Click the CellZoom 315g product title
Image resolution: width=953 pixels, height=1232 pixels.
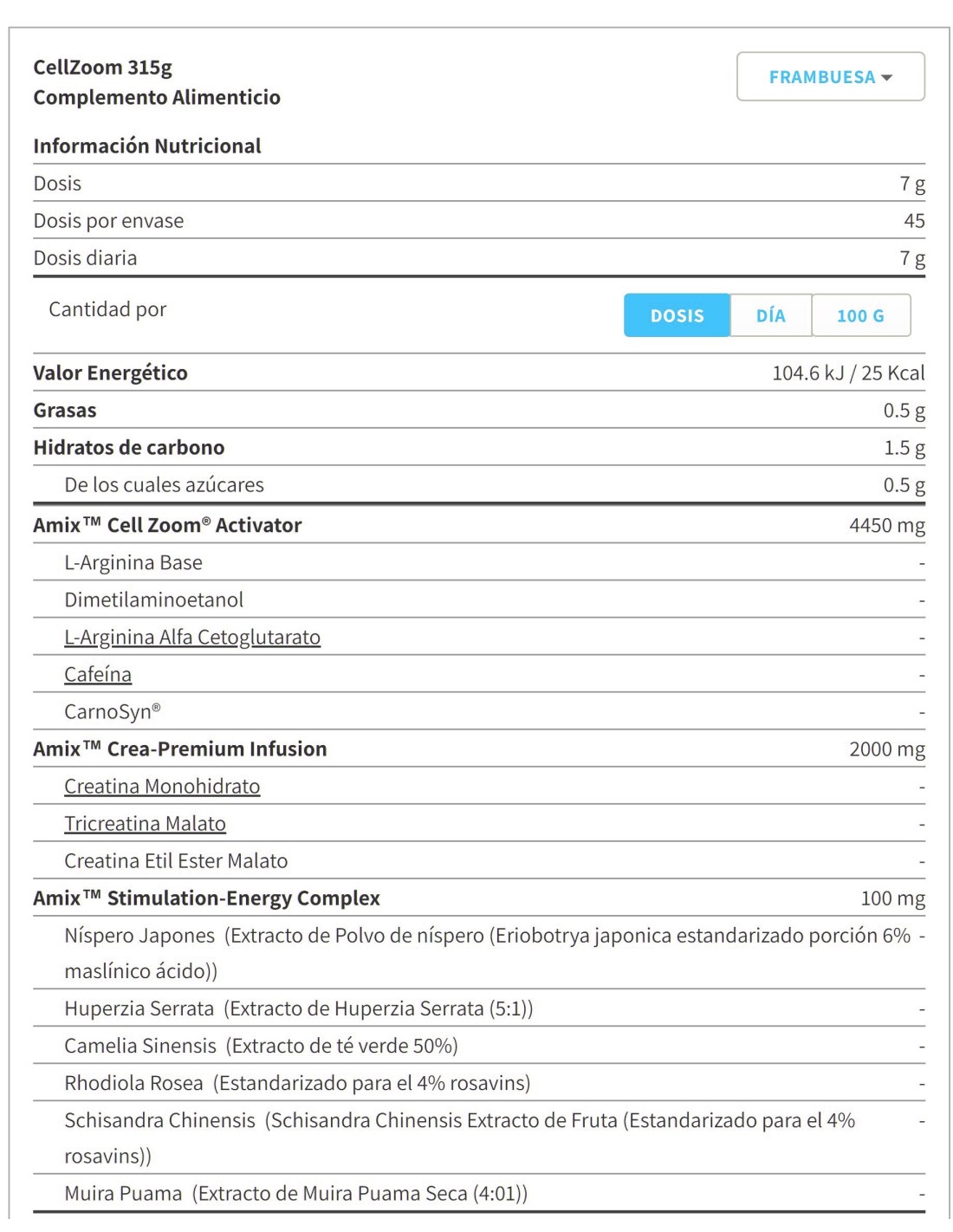click(102, 67)
